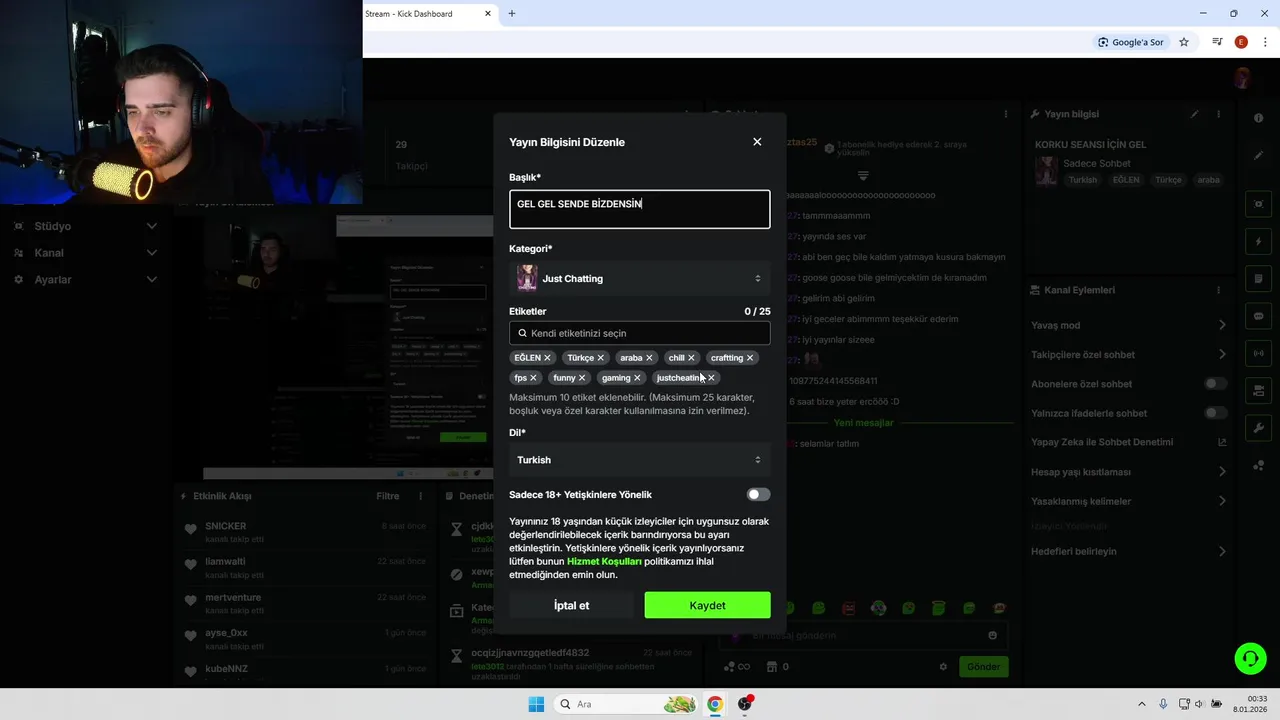1280x720 pixels.
Task: Toggle Sadece 18+ Yetişkinlere Yönelik switch
Action: point(758,494)
